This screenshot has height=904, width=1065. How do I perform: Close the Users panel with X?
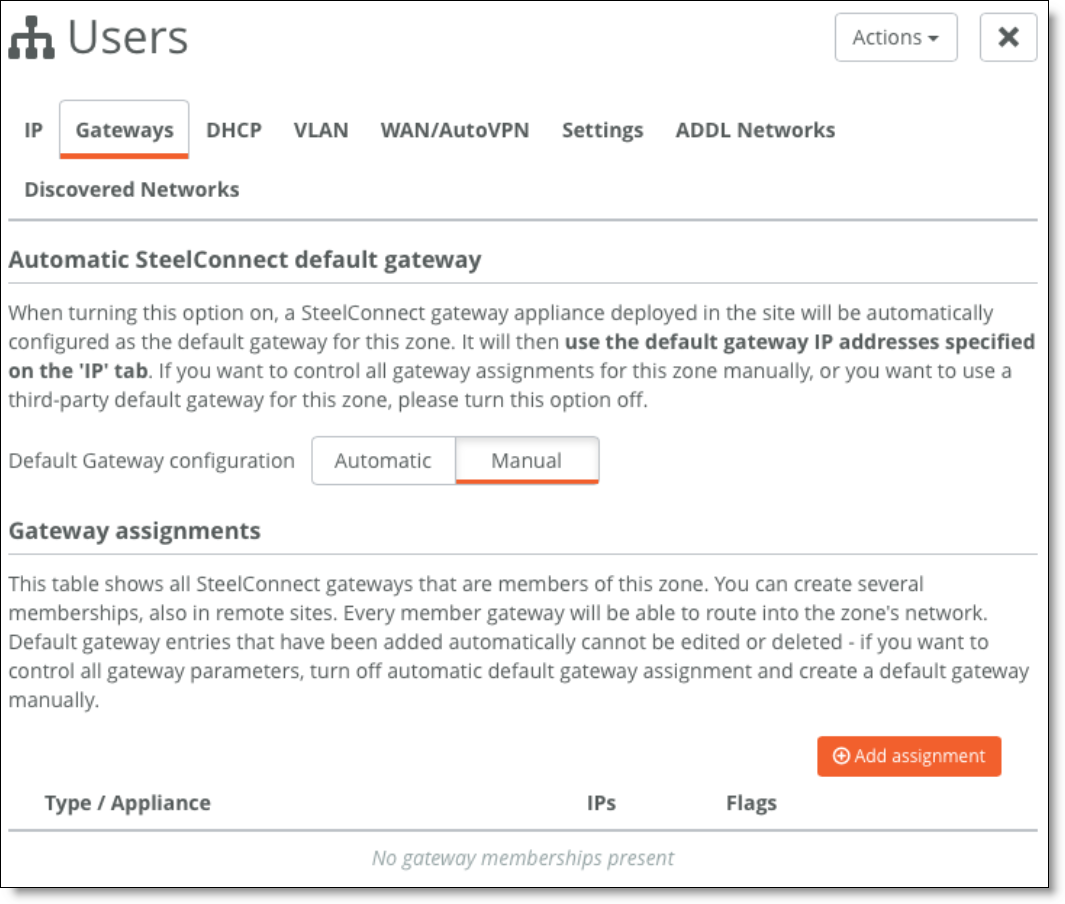click(x=1008, y=37)
